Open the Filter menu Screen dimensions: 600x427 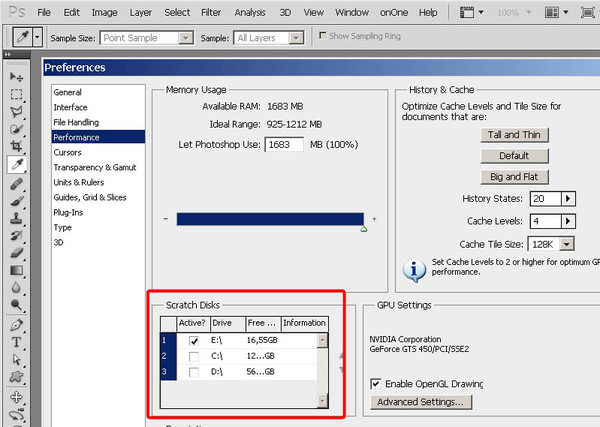click(211, 13)
